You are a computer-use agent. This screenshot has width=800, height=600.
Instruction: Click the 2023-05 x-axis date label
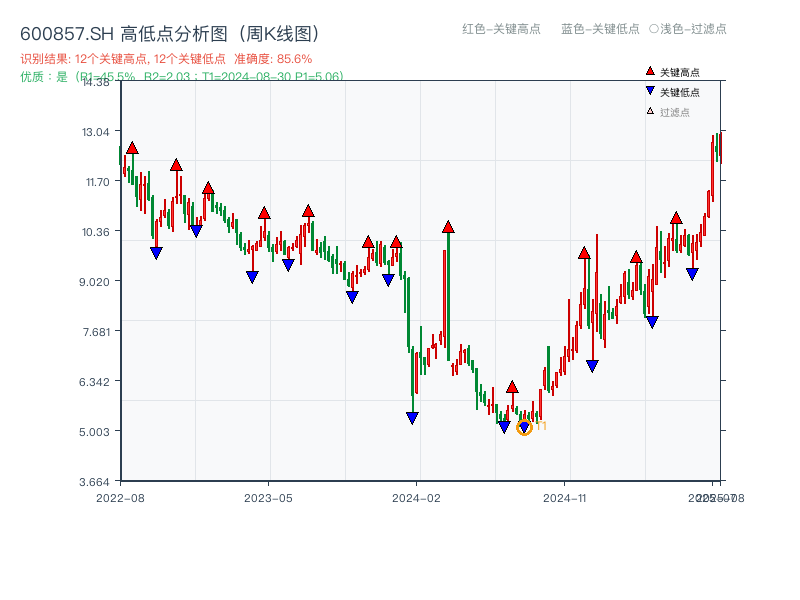tap(268, 498)
